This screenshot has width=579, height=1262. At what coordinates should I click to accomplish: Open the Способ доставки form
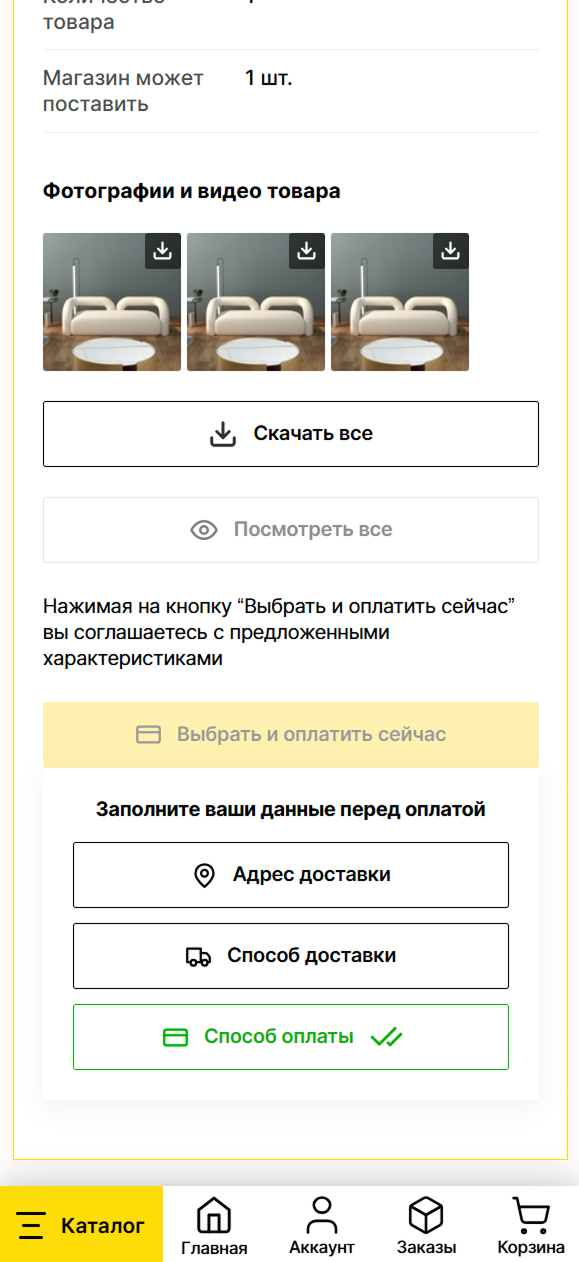coord(290,956)
